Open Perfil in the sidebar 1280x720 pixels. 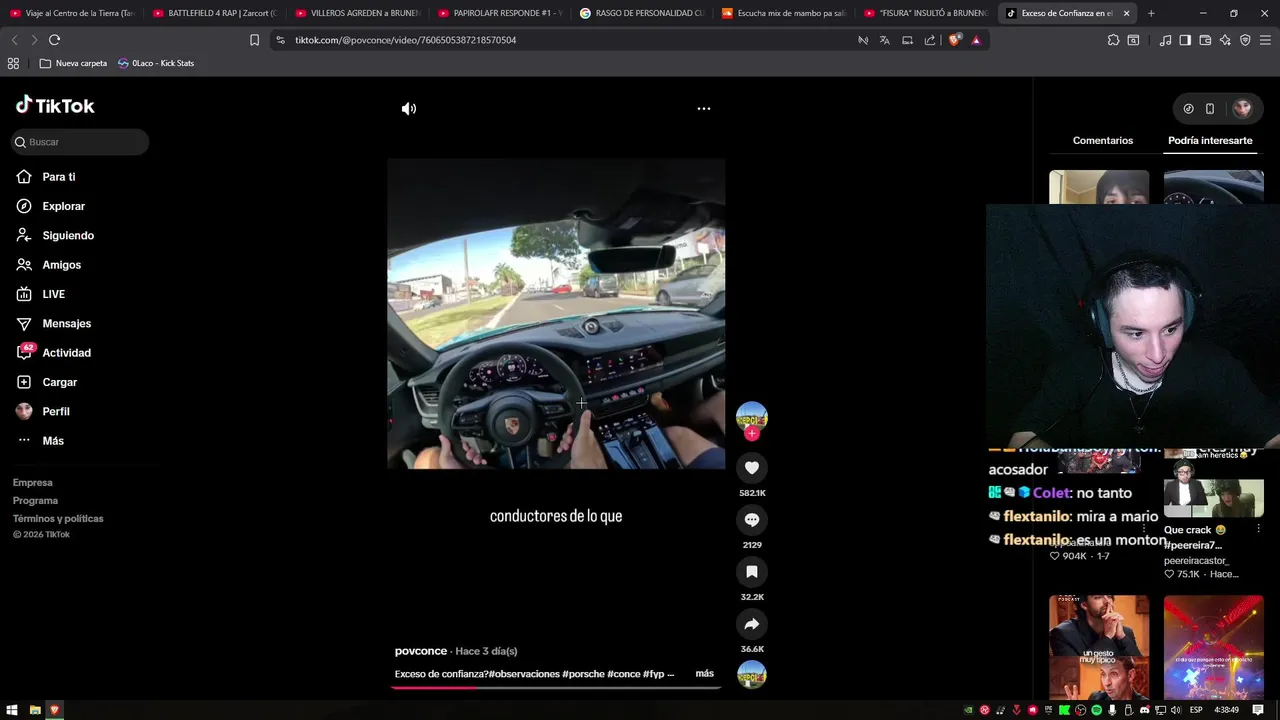click(x=56, y=412)
